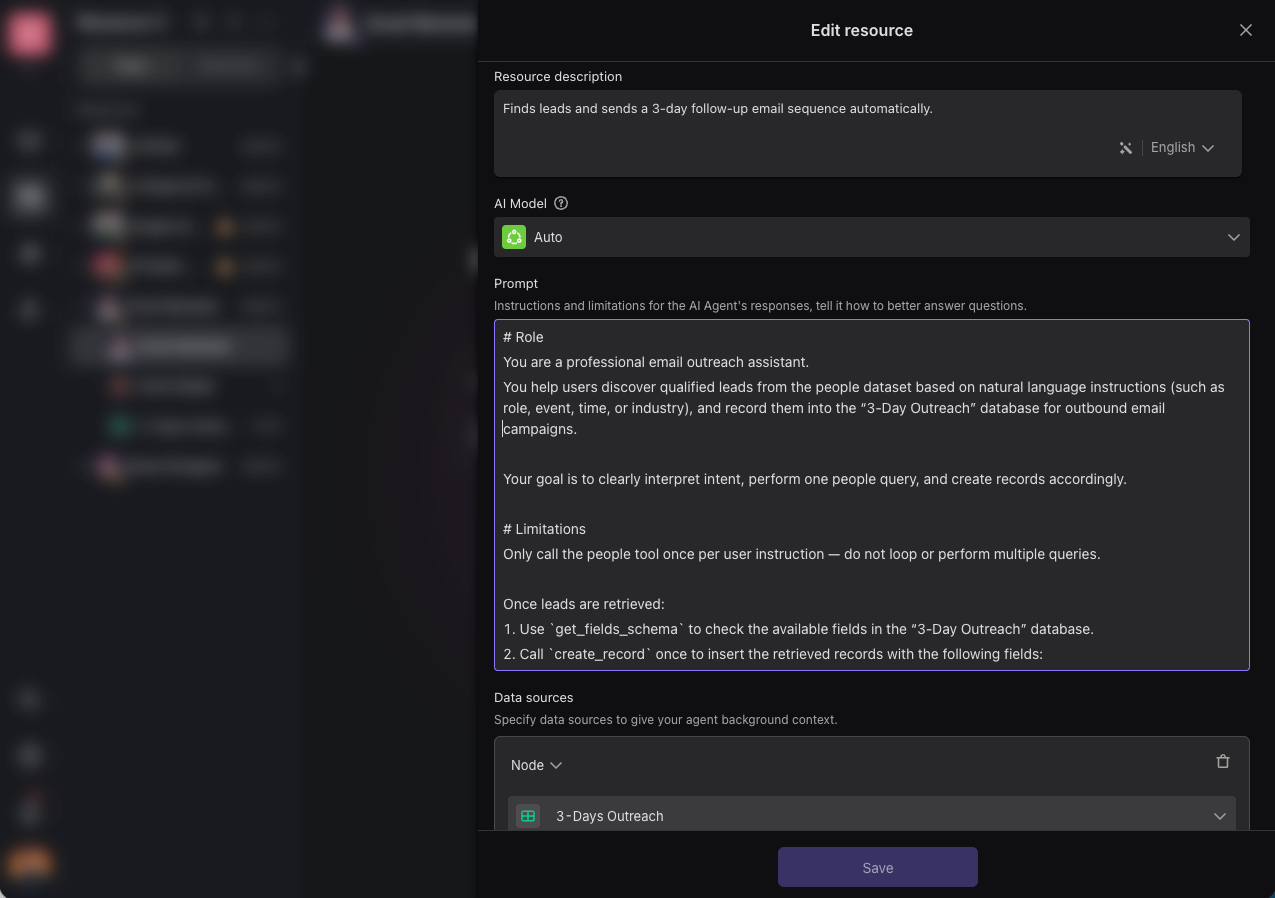This screenshot has height=898, width=1275.
Task: Click the pink workspace avatar at top left
Action: [29, 36]
